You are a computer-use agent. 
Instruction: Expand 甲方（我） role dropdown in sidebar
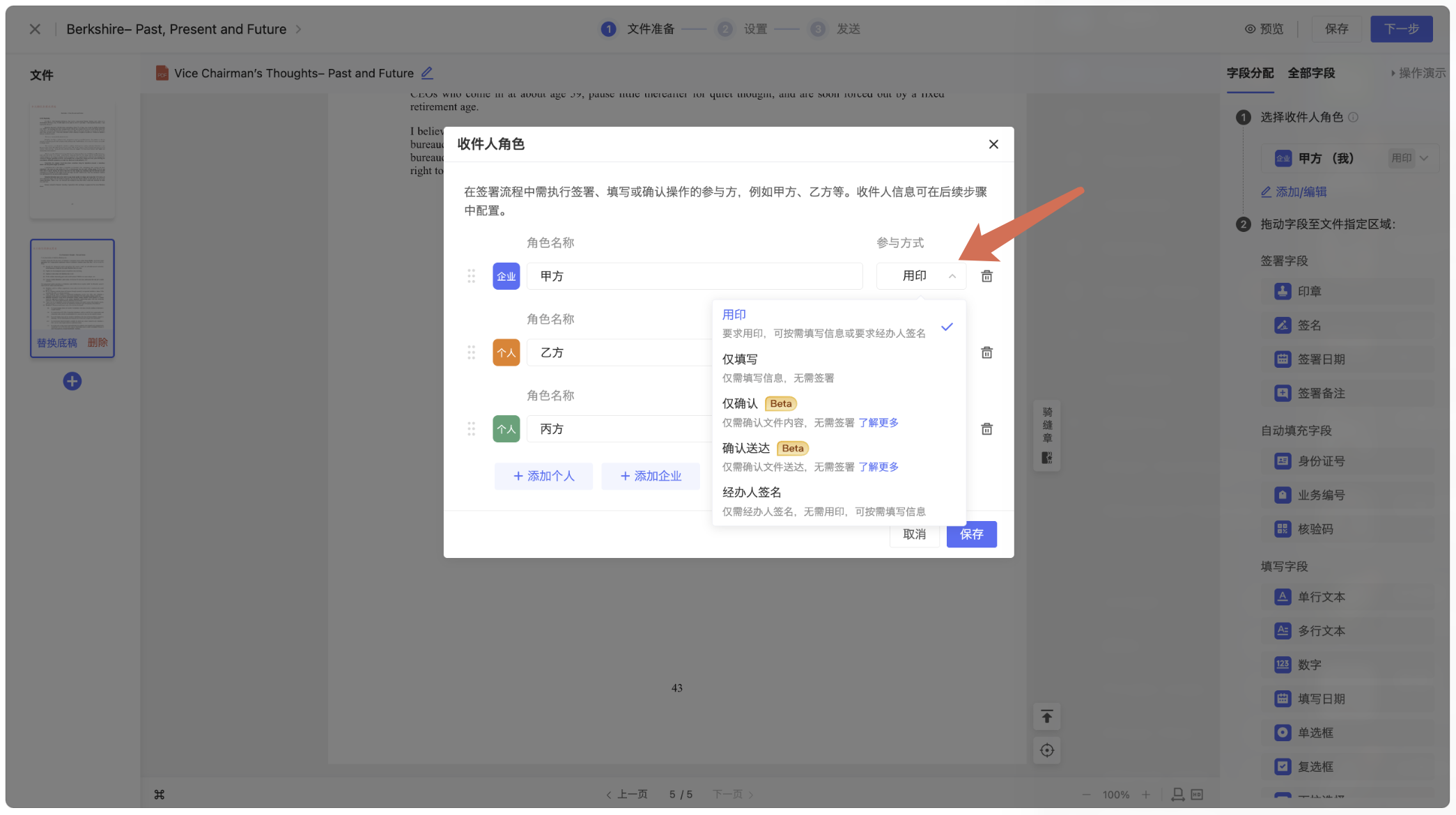coord(1423,158)
